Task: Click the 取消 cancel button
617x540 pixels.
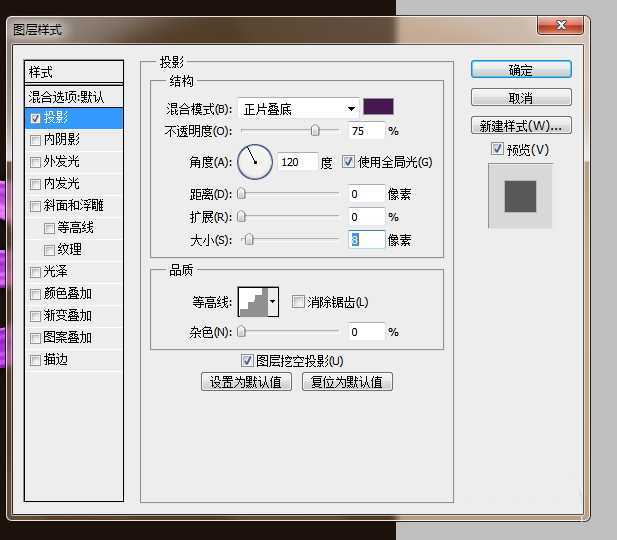Action: pyautogui.click(x=521, y=98)
